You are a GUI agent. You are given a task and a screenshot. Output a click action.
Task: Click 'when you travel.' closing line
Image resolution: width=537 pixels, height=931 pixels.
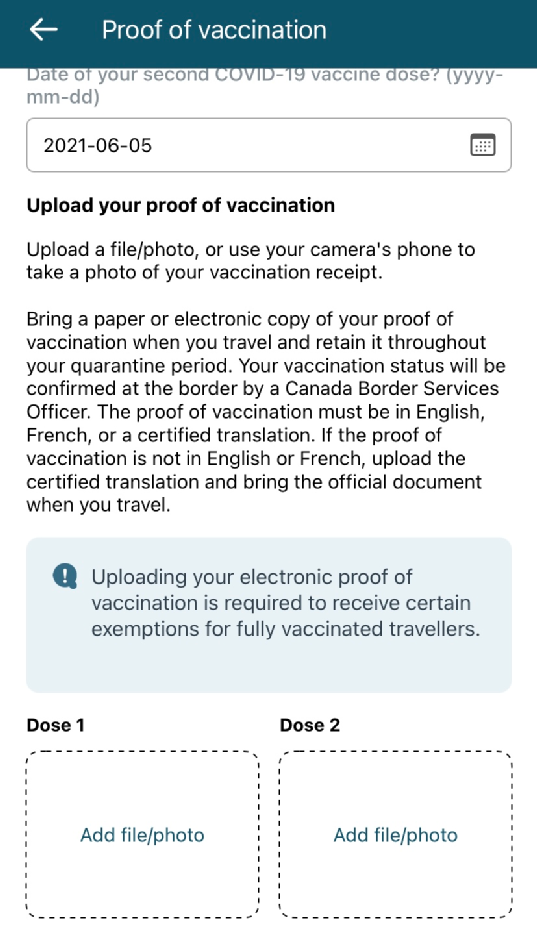click(98, 505)
